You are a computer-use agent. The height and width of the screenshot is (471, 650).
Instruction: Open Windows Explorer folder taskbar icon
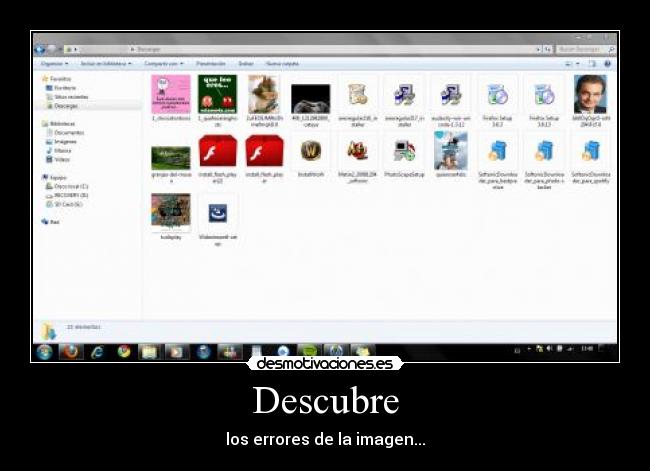[x=150, y=352]
